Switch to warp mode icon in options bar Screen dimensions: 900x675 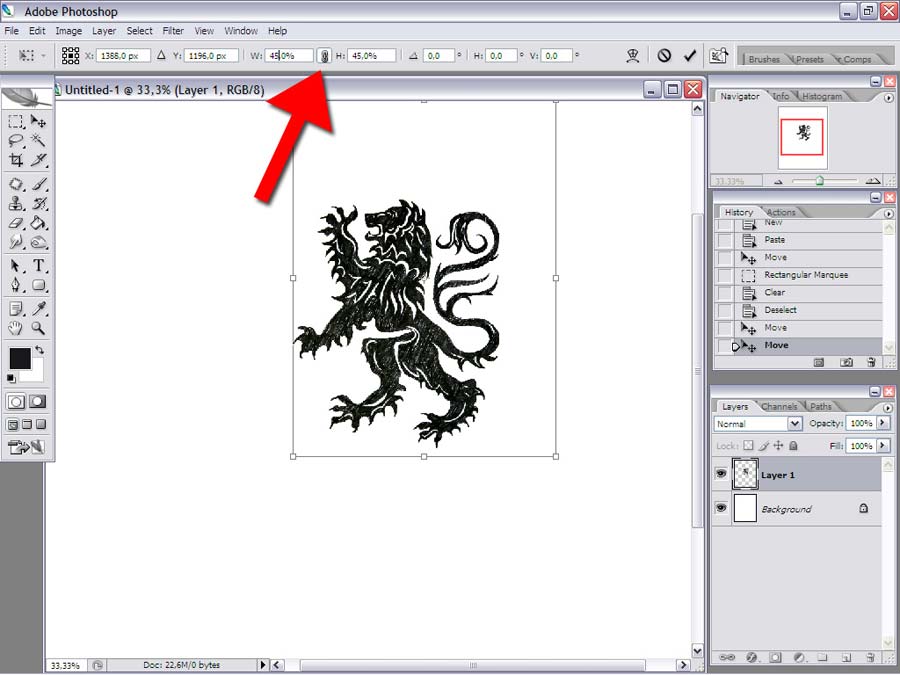(633, 56)
